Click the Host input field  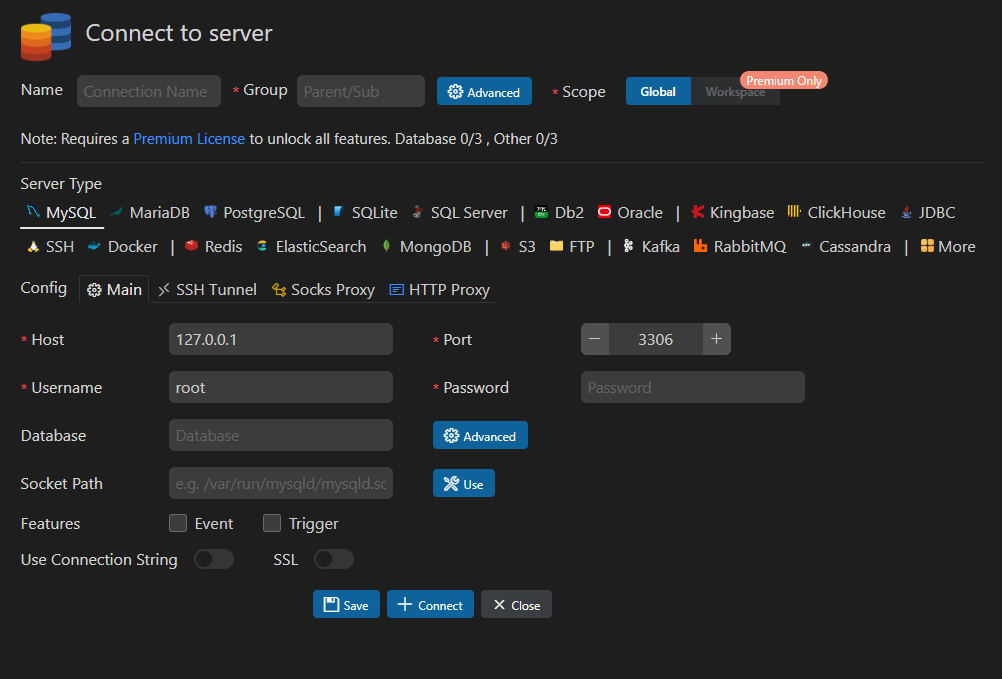(281, 339)
